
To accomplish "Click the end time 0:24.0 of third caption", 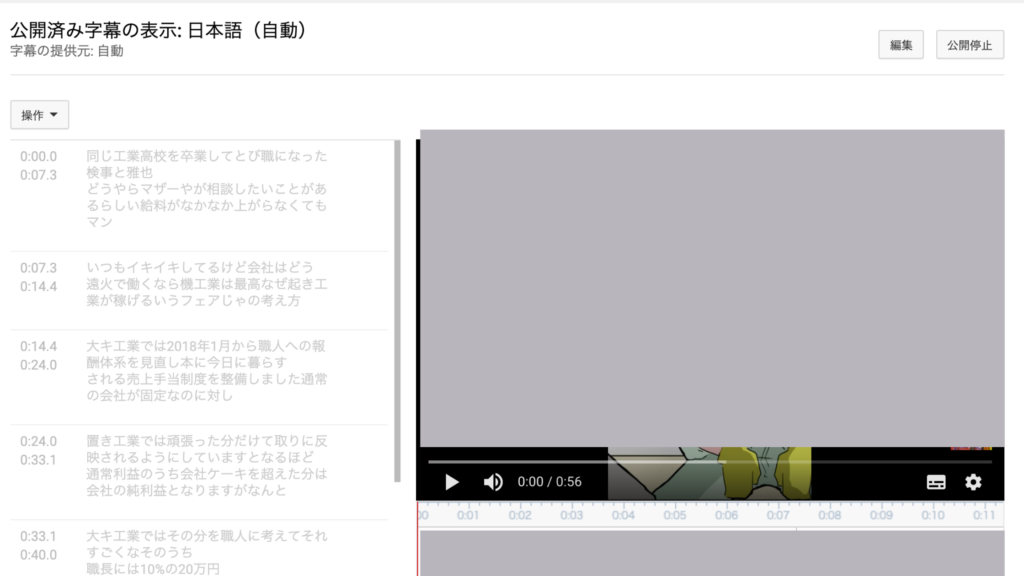I will [x=39, y=365].
